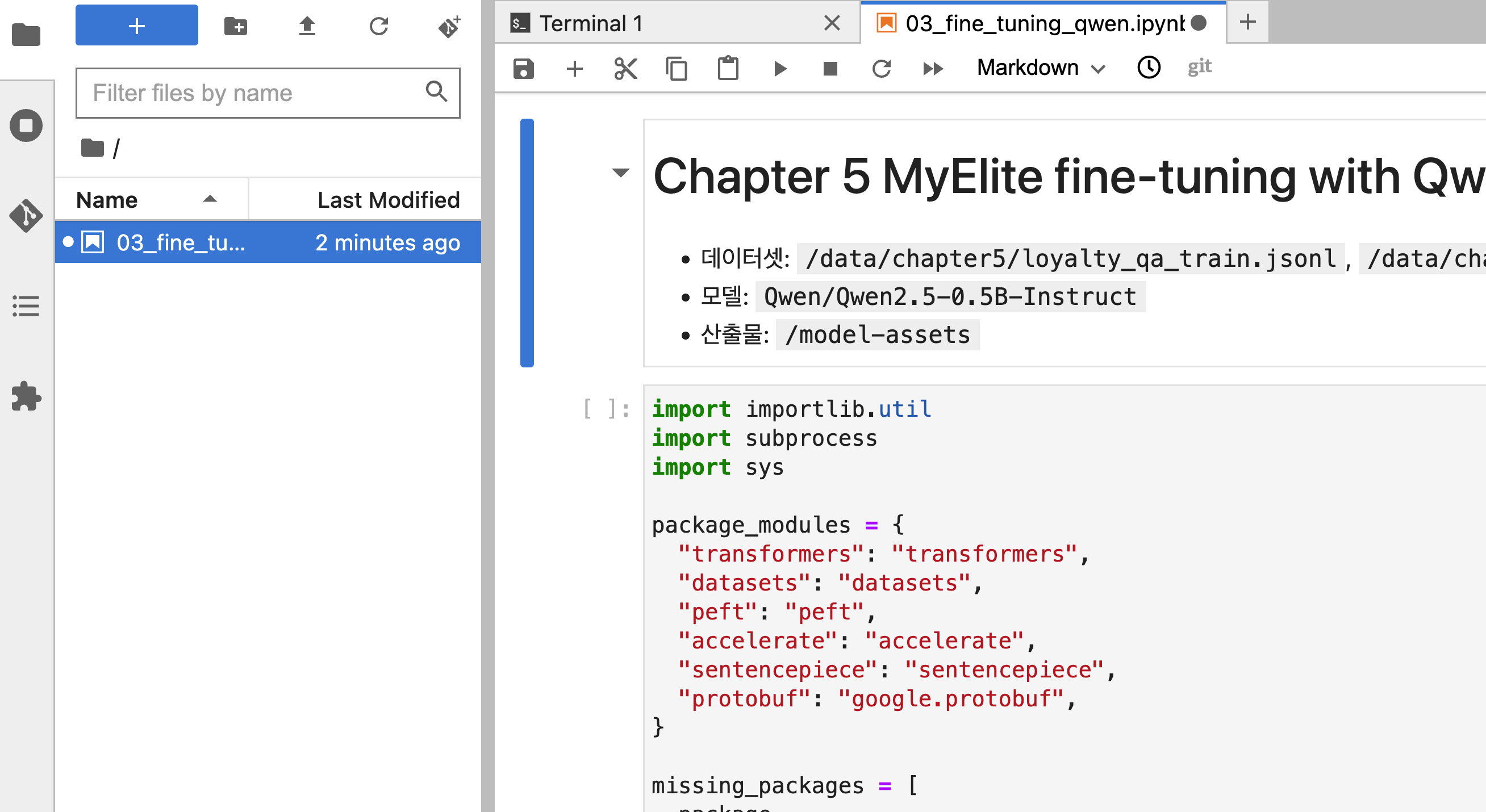Upload files using the upload icon
The image size is (1486, 812).
coord(307,26)
